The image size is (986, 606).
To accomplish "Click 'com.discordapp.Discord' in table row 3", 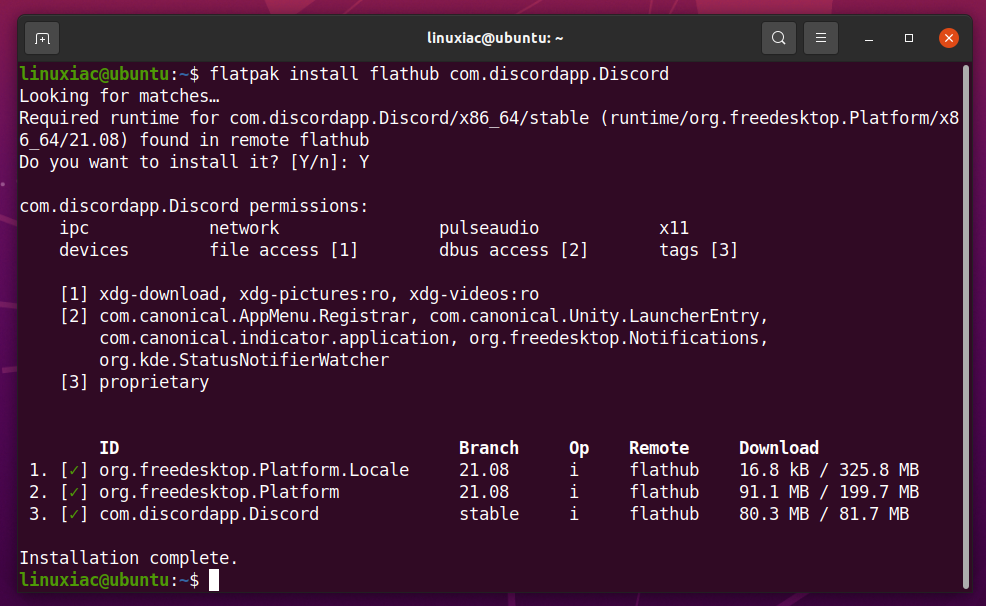I will 209,514.
